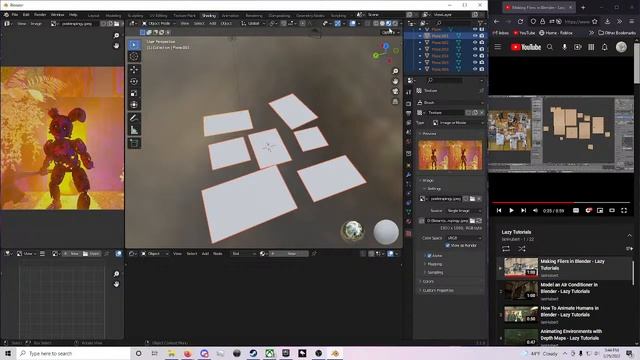Click the blue Z axis navigation gizmo ball
Viewport: 640px width, 360px height.
[x=386, y=46]
